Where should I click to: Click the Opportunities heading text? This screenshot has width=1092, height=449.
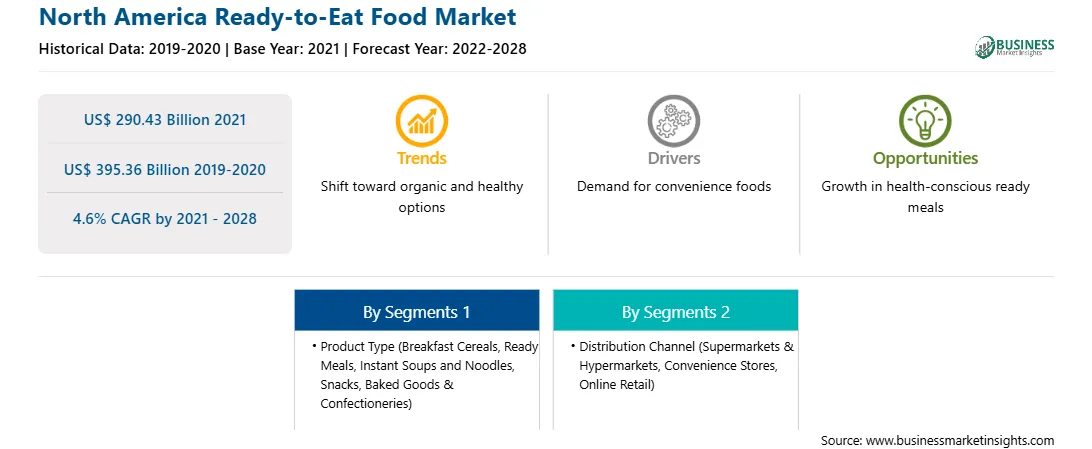coord(925,158)
